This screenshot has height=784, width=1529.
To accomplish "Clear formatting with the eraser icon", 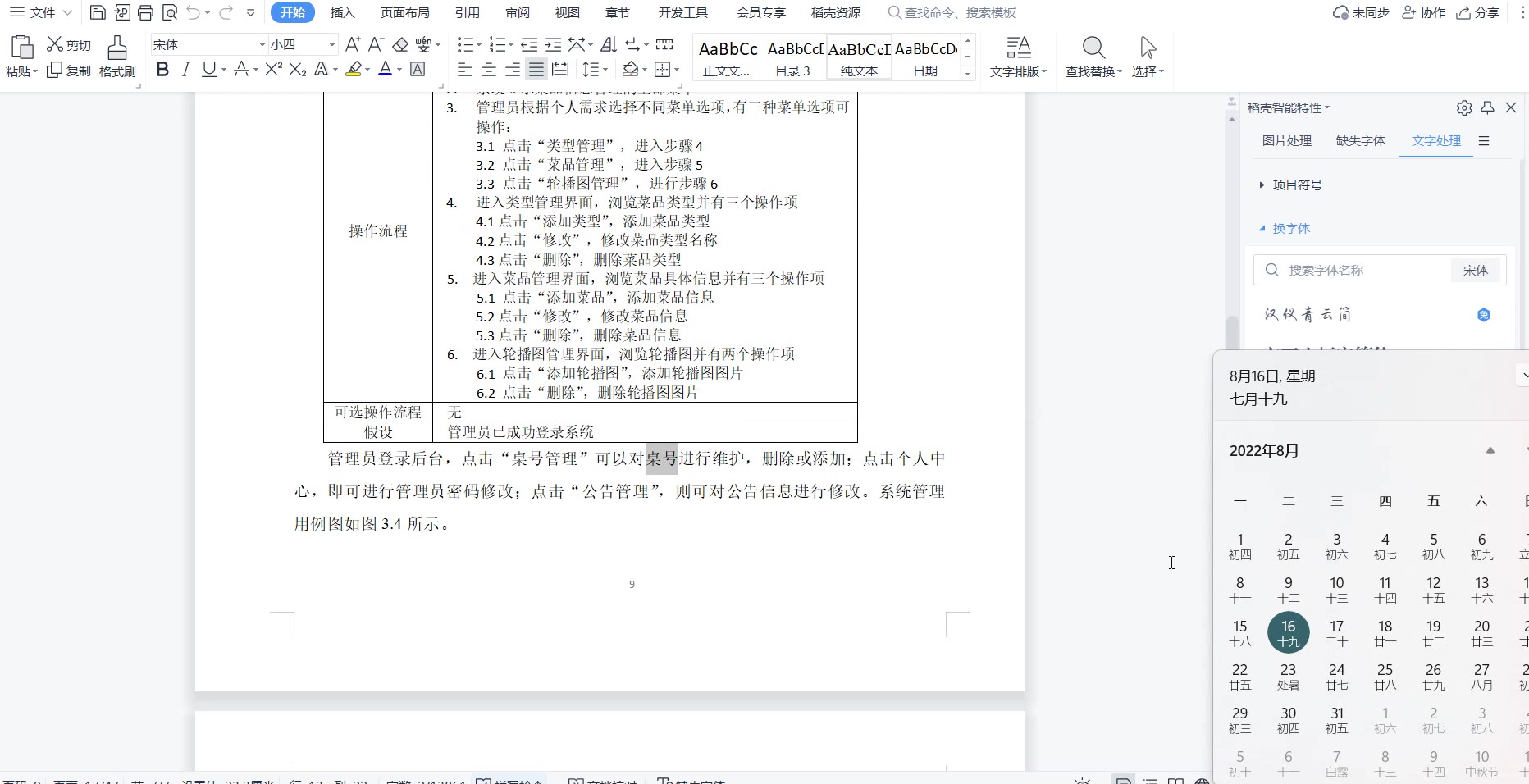I will [400, 44].
